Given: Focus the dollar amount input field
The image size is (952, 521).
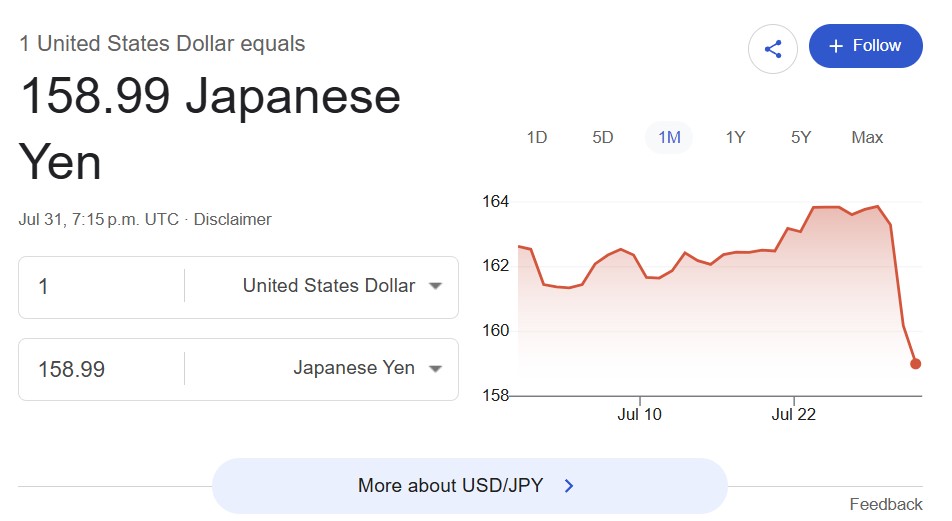Looking at the screenshot, I should coord(101,287).
